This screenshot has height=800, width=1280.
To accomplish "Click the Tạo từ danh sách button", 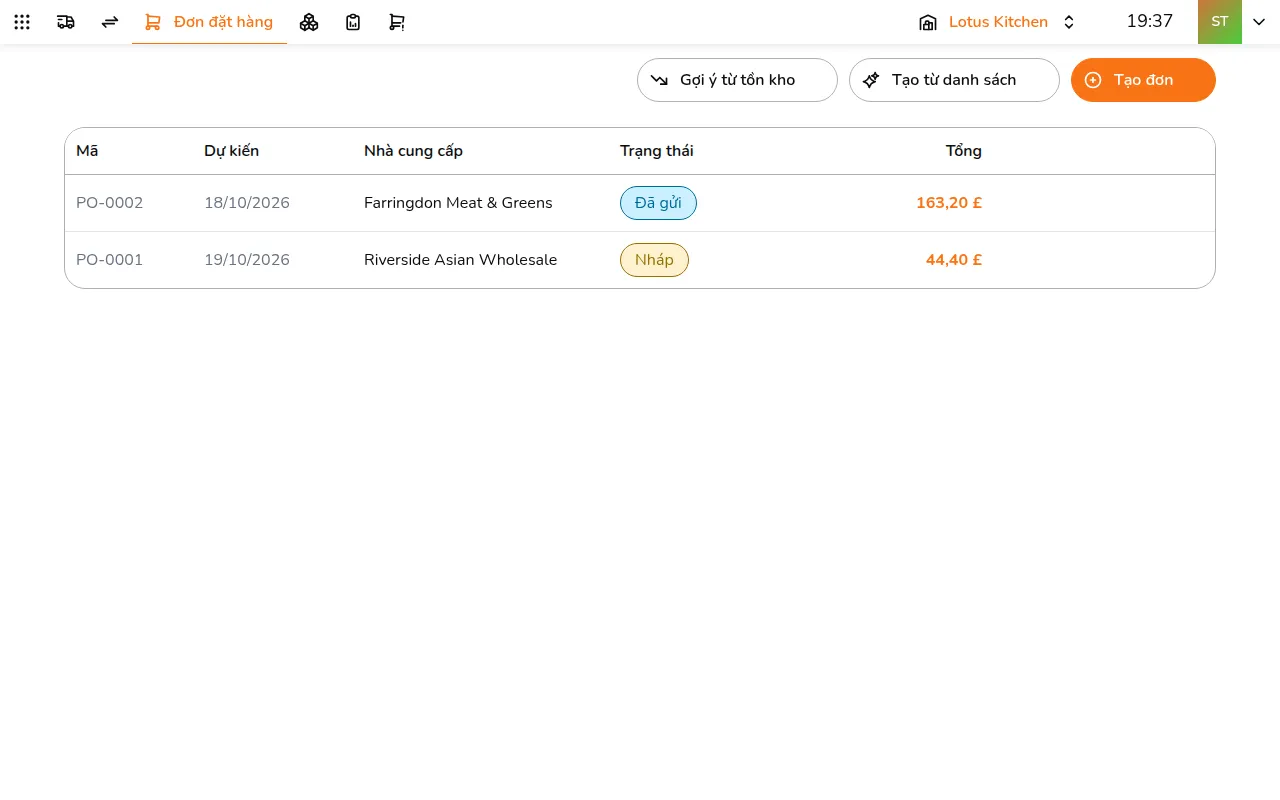I will pos(954,80).
